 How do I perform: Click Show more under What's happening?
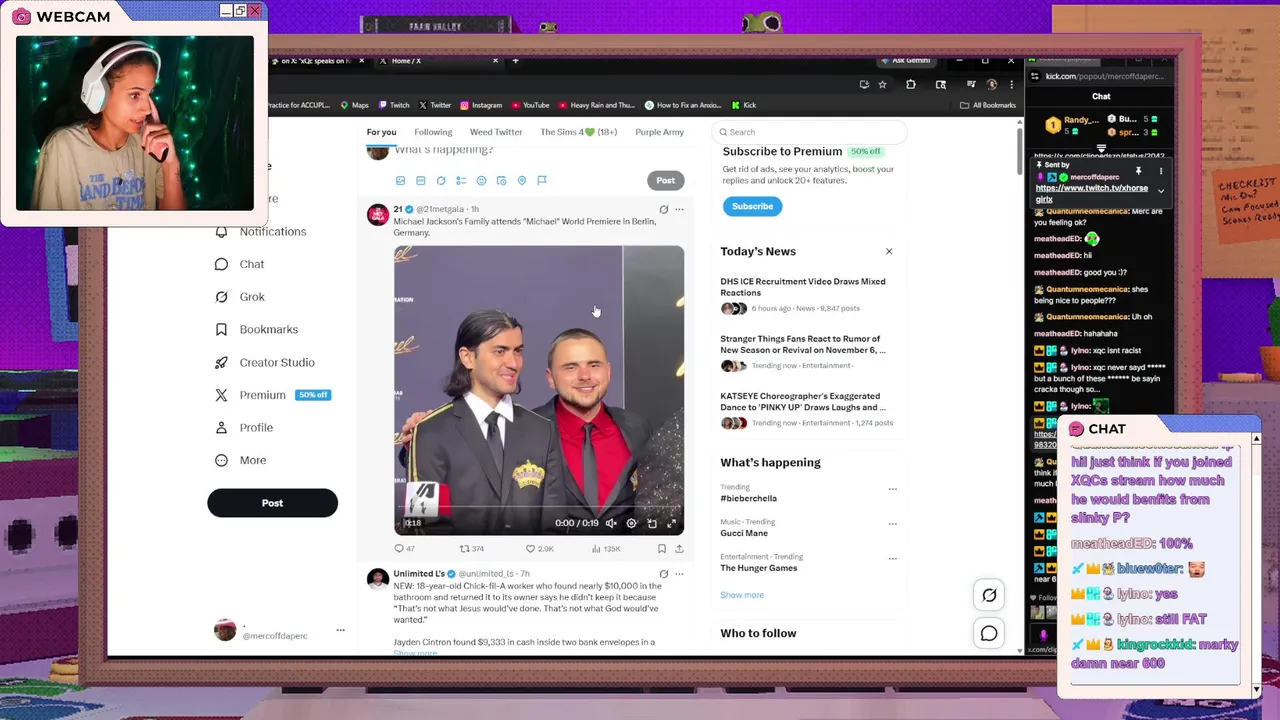tap(742, 595)
